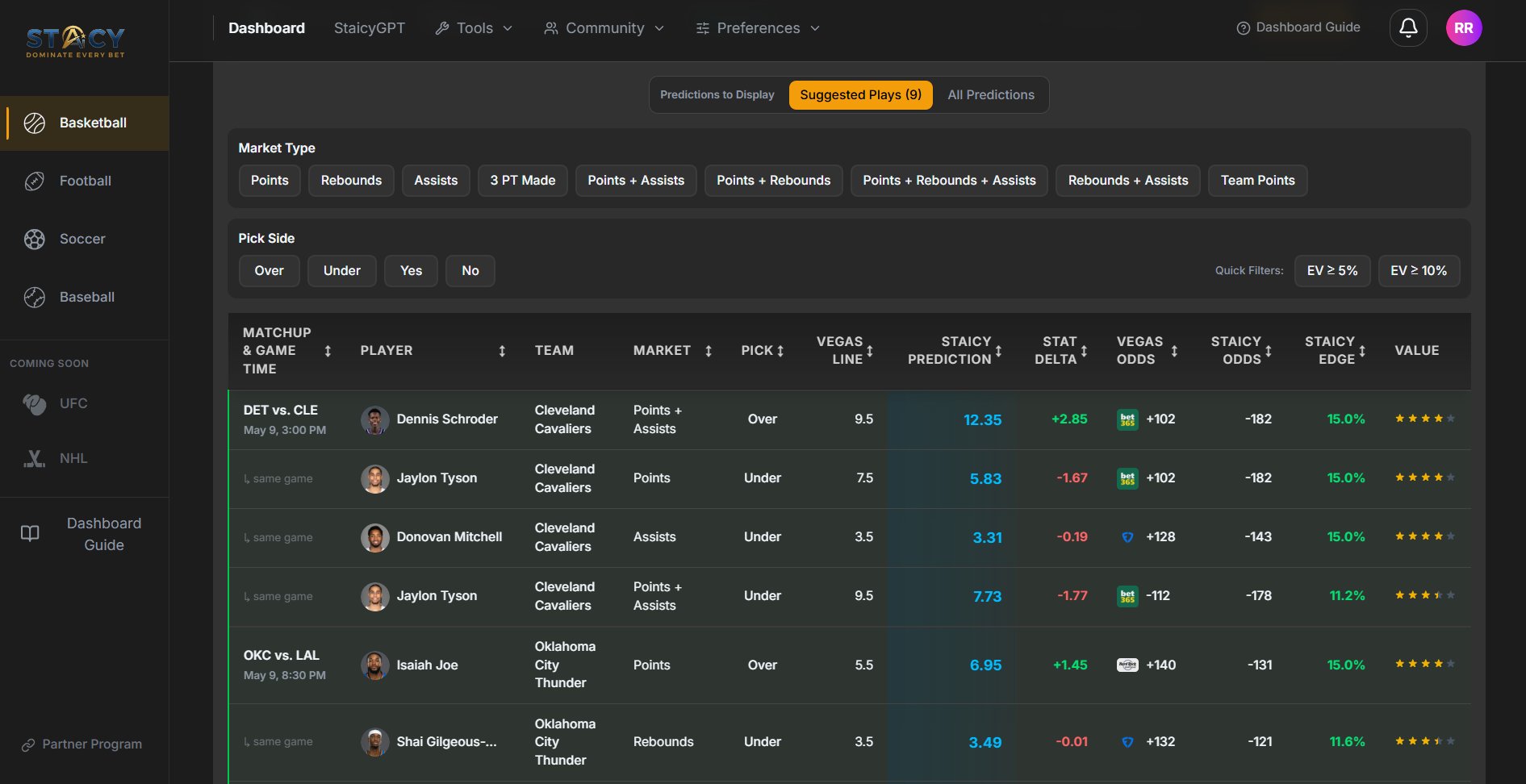Image resolution: width=1526 pixels, height=784 pixels.
Task: Filter picks by Yes side
Action: point(412,271)
